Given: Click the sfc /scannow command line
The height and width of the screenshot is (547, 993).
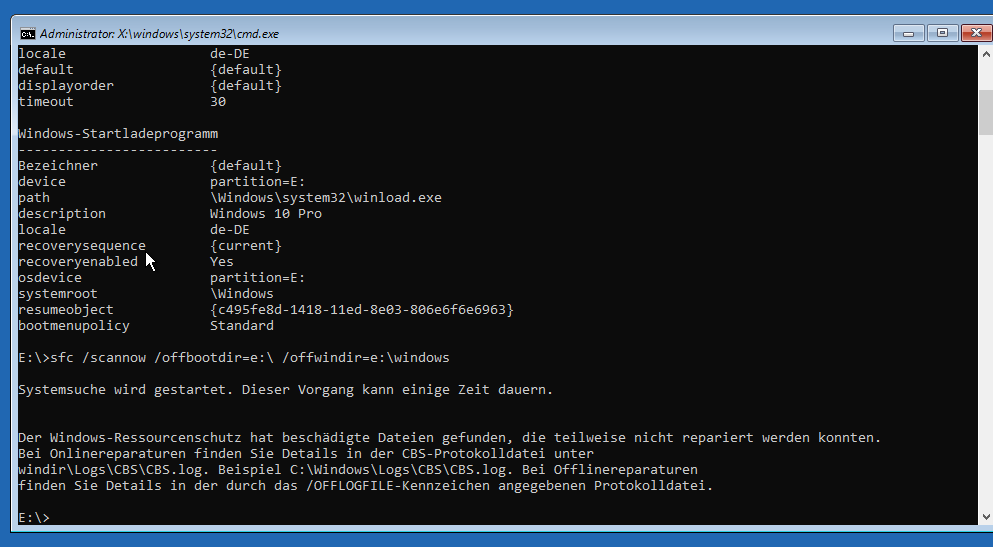Looking at the screenshot, I should 234,357.
